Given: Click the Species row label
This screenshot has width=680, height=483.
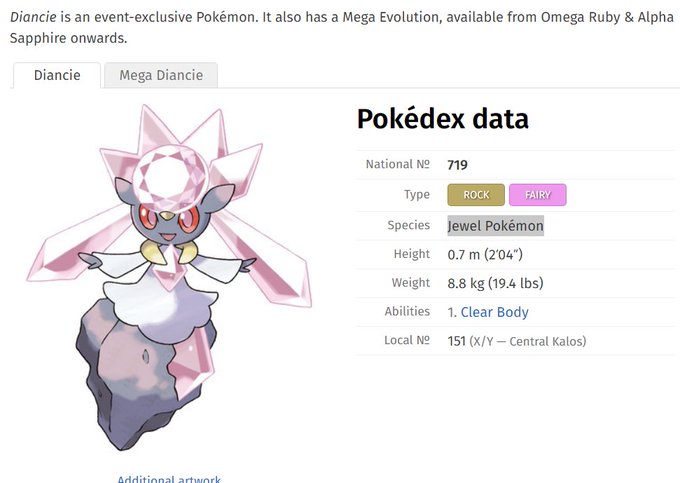Looking at the screenshot, I should (409, 225).
